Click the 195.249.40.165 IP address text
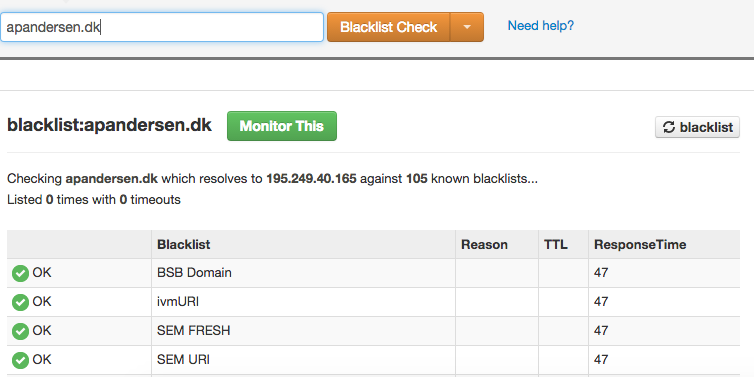Screen dimensions: 754x377 tap(311, 179)
